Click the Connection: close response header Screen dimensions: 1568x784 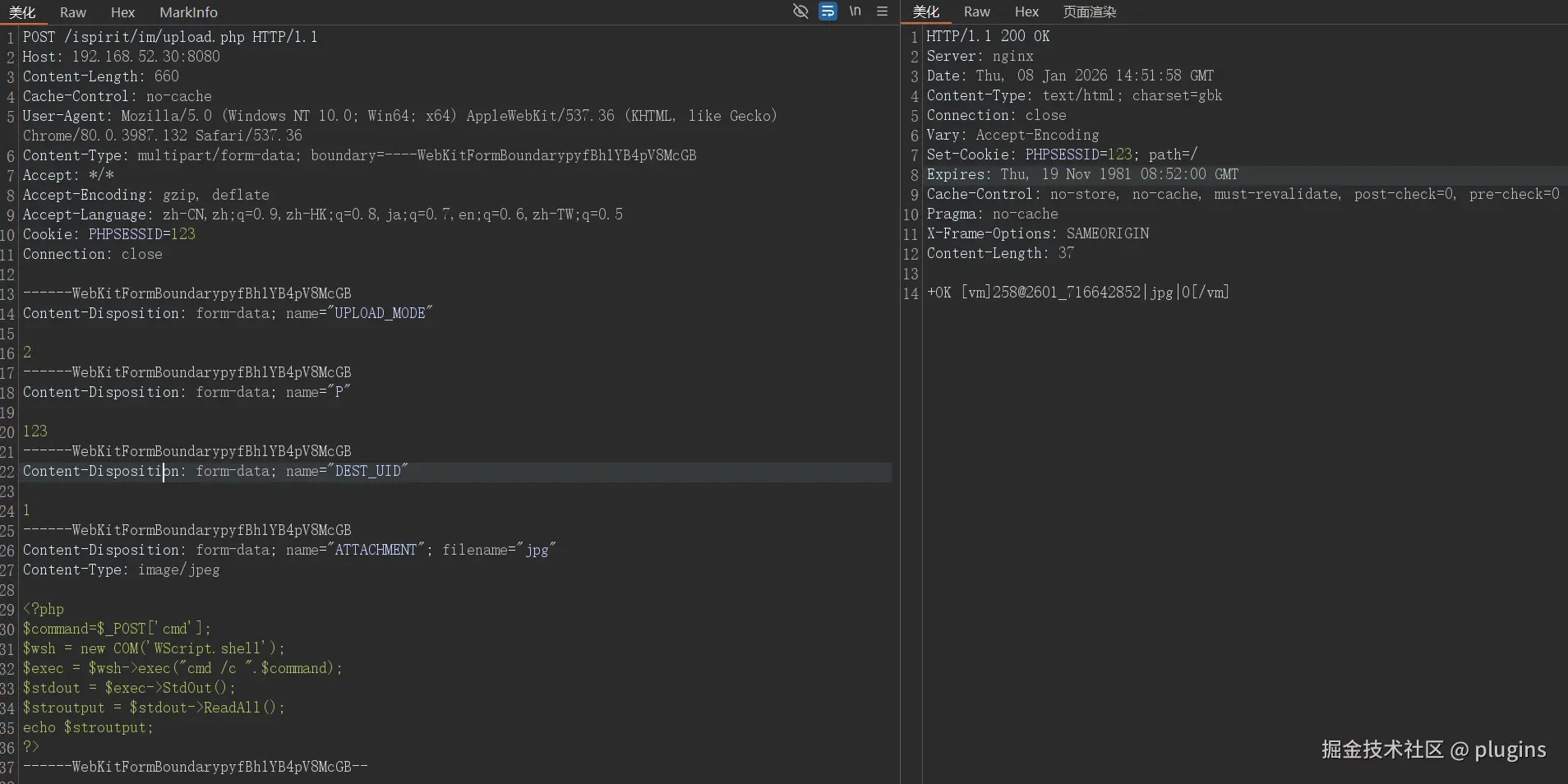(x=997, y=115)
